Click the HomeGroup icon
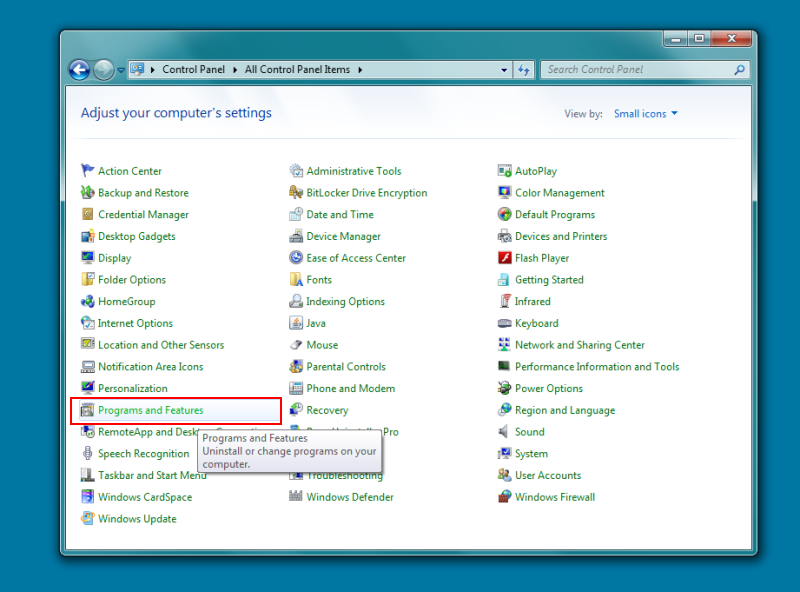This screenshot has width=800, height=592. (88, 301)
